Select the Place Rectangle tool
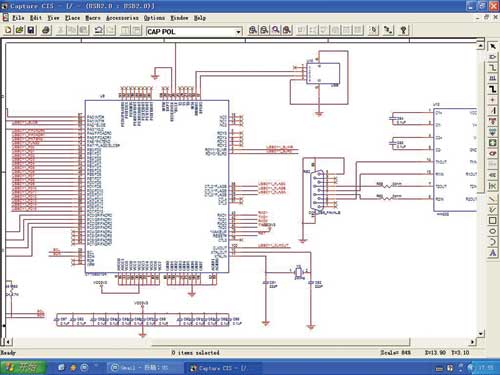Screen dimensions: 500x375 [x=492, y=221]
